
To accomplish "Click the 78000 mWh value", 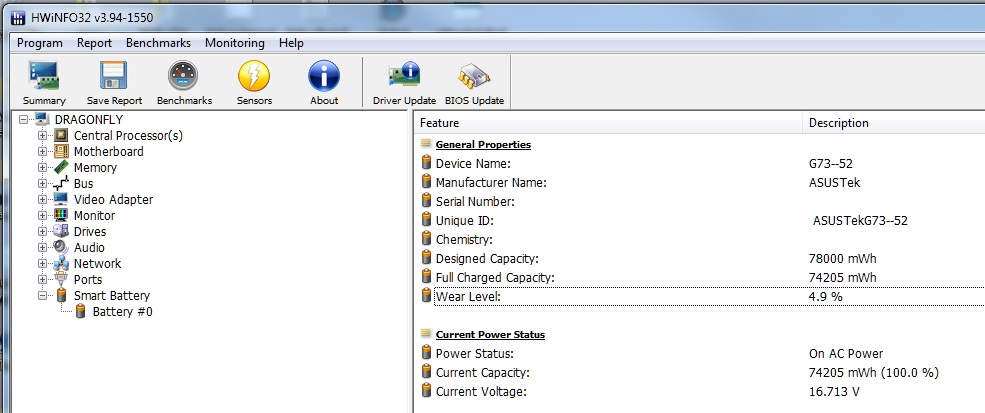I will [x=842, y=258].
